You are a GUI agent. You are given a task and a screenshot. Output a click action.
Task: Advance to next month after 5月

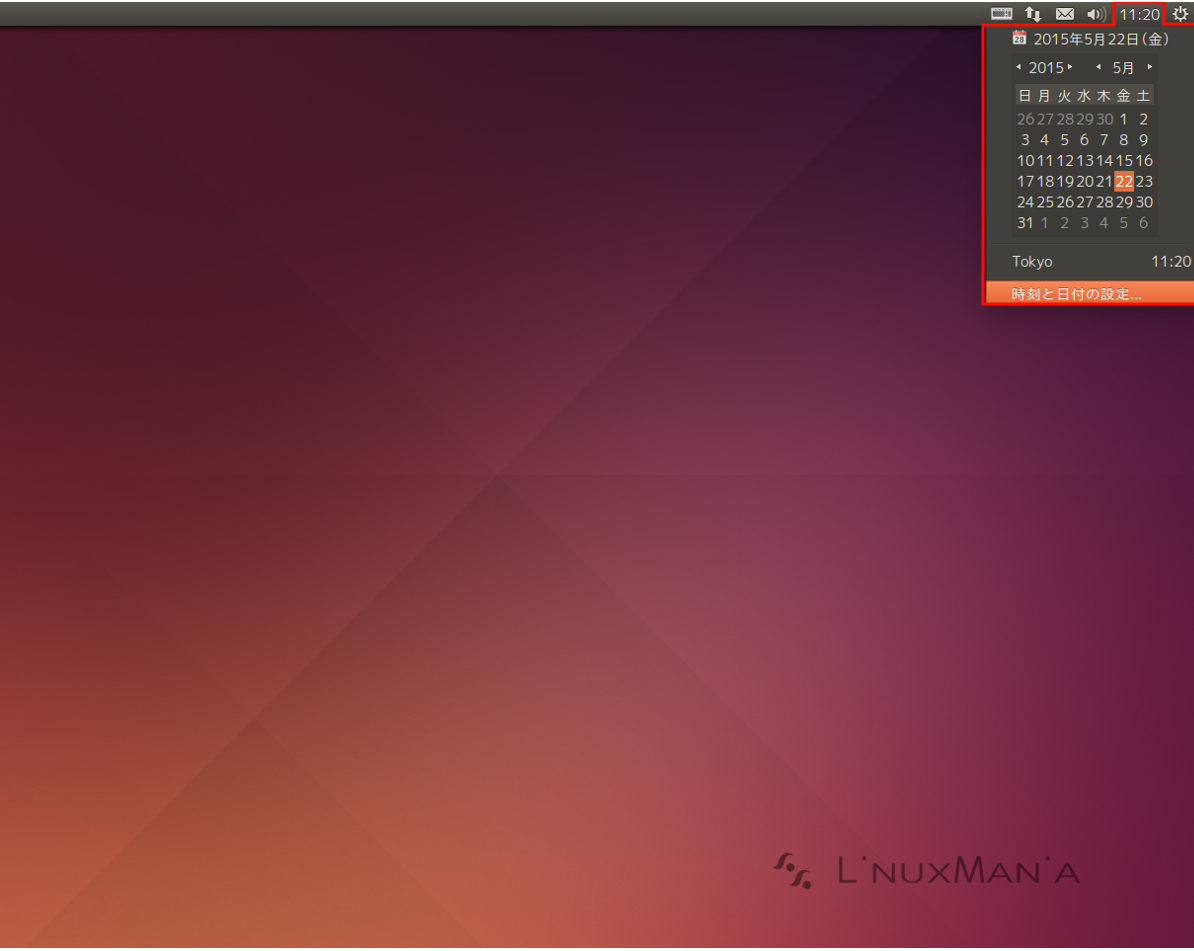click(1149, 67)
